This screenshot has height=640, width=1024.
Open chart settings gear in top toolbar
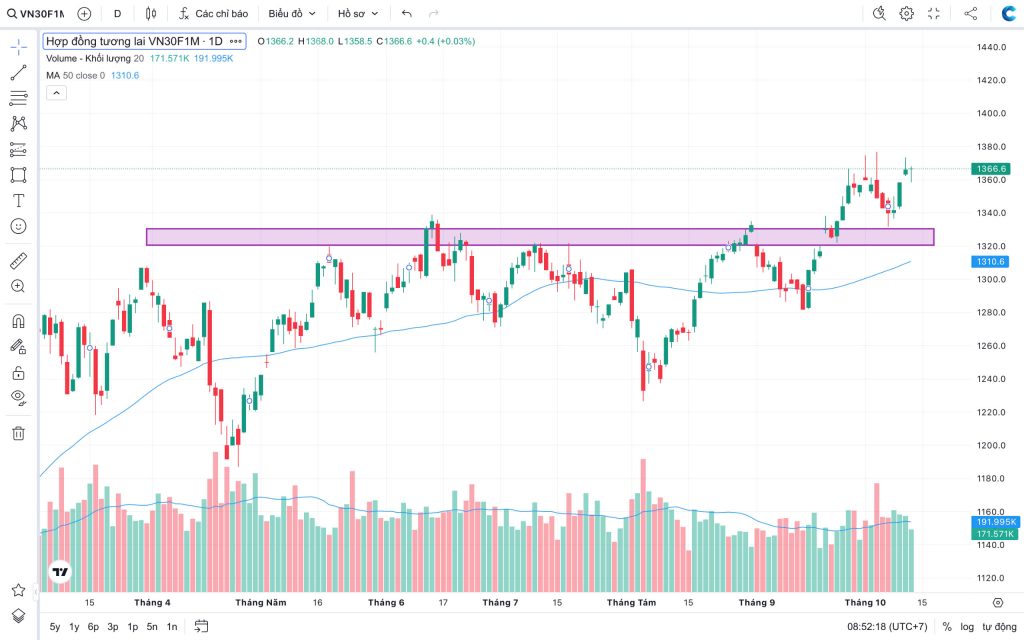tap(906, 14)
